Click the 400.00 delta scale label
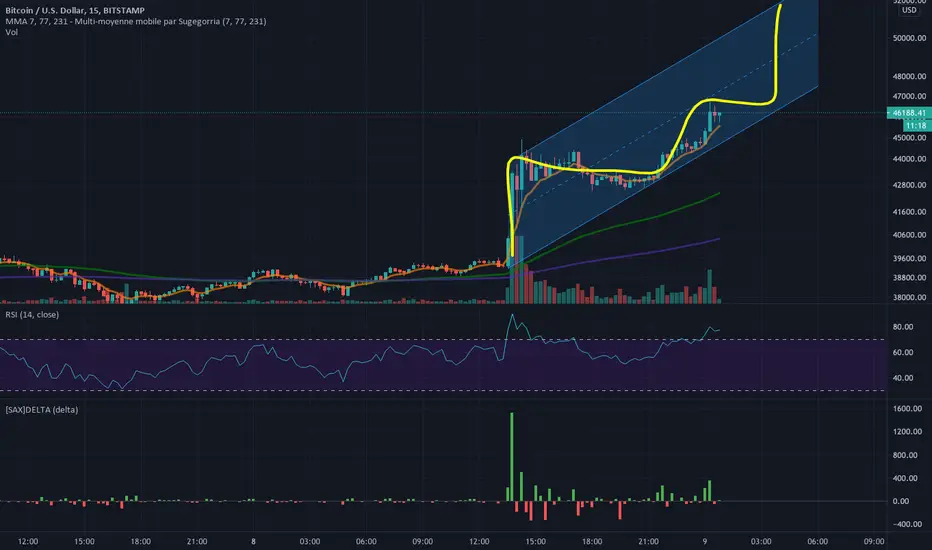 905,478
